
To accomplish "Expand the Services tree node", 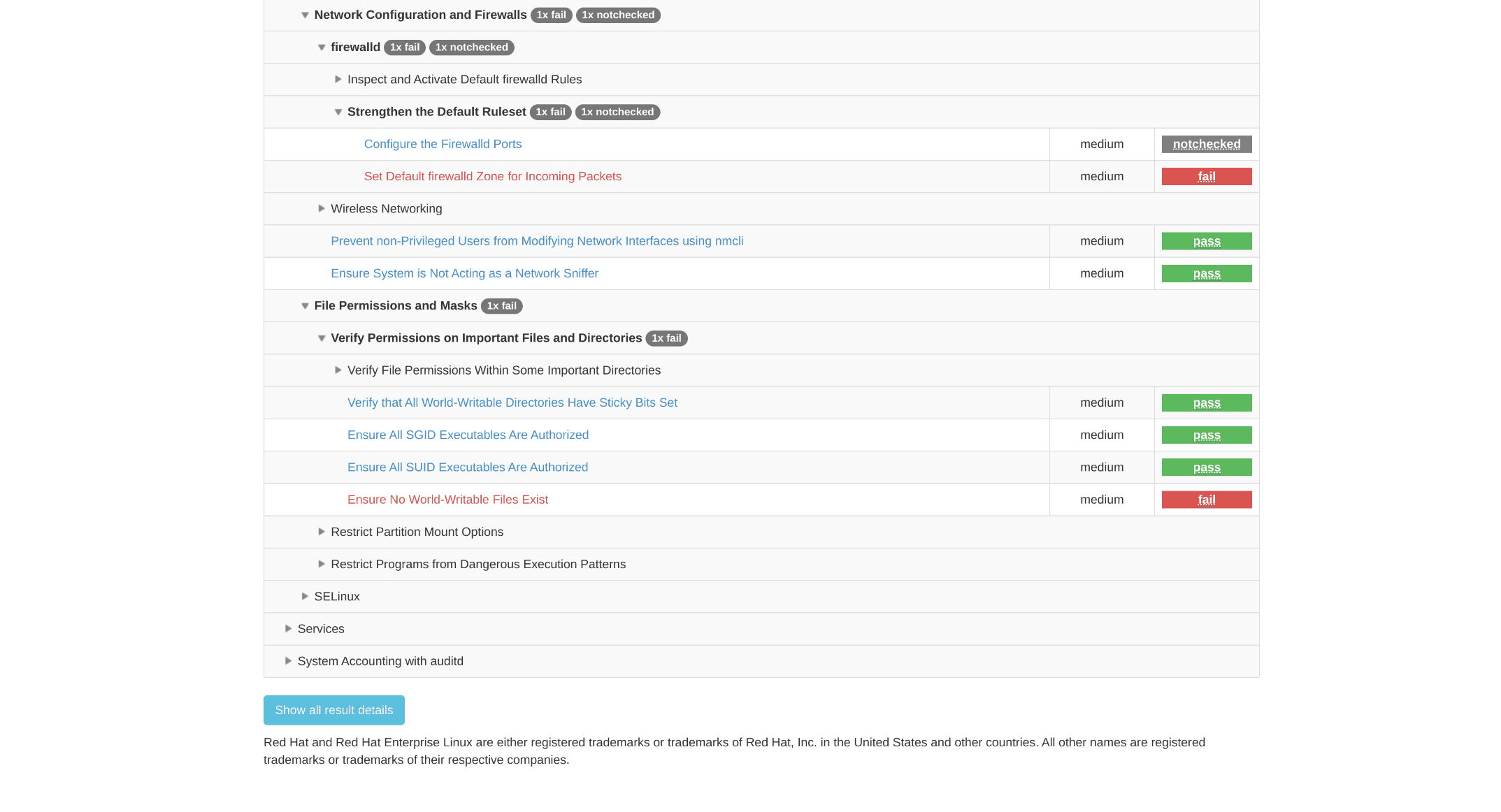I will pyautogui.click(x=288, y=628).
